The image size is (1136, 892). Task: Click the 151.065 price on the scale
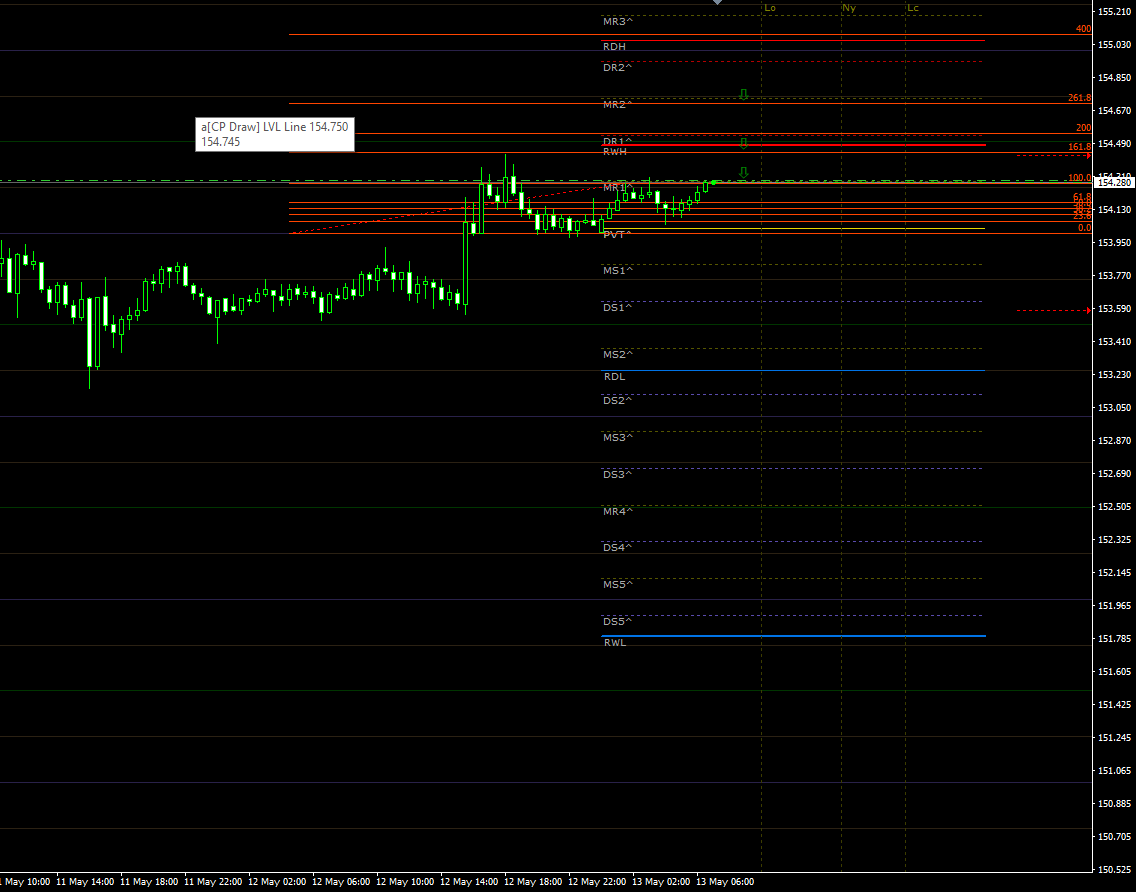1114,770
